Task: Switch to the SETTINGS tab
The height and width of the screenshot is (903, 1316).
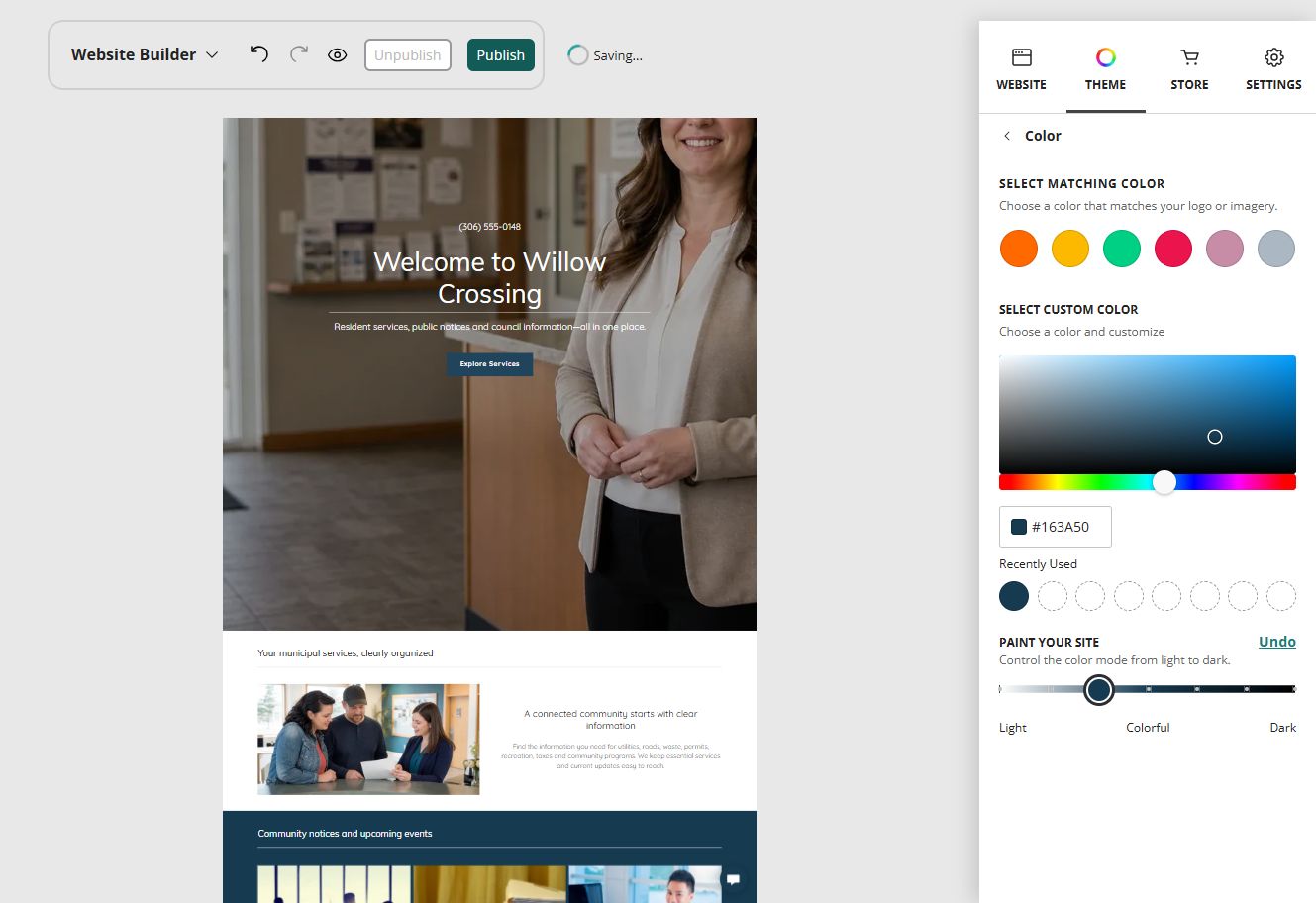Action: click(1273, 69)
